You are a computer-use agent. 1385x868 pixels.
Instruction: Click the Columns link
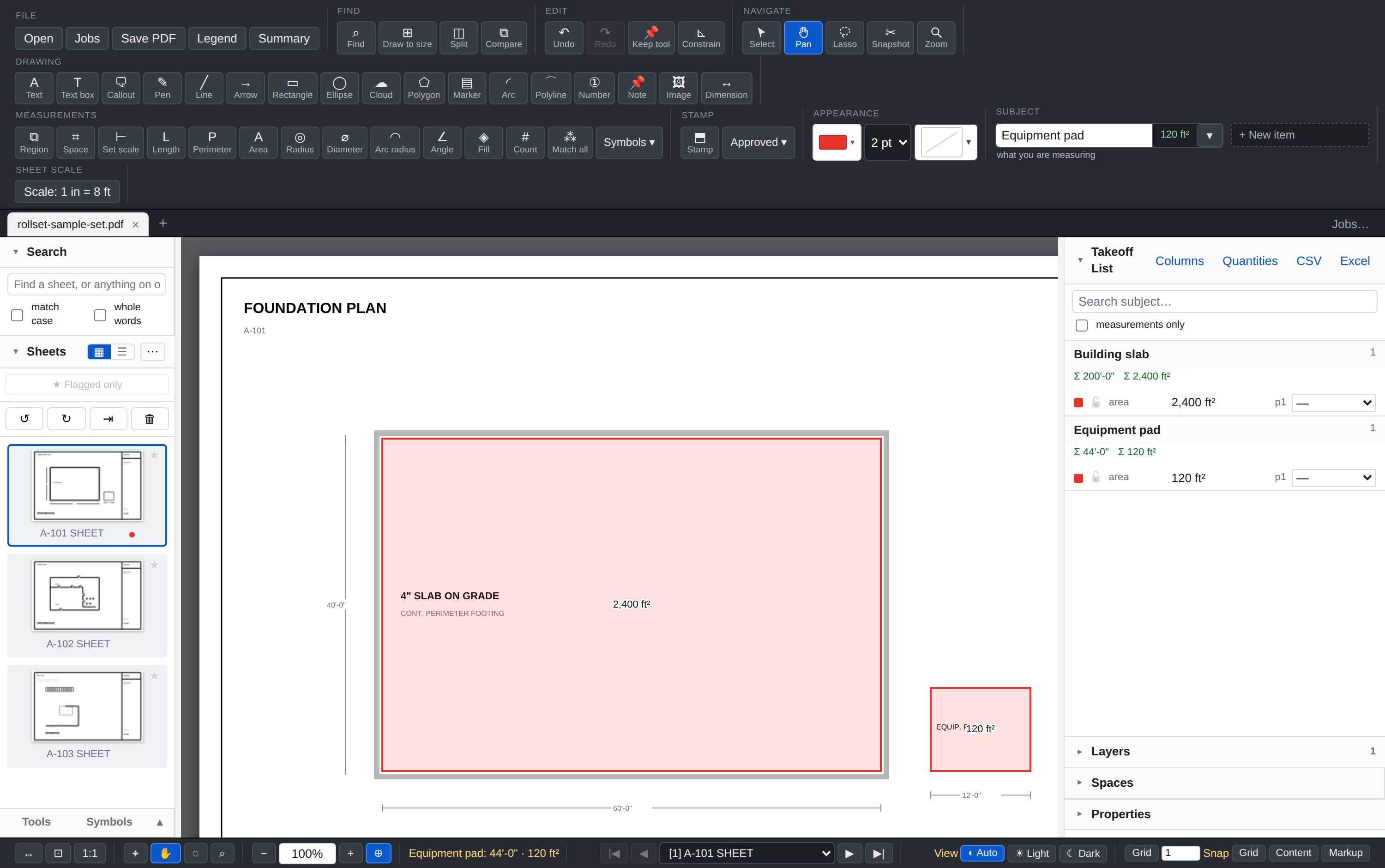[x=1179, y=260]
